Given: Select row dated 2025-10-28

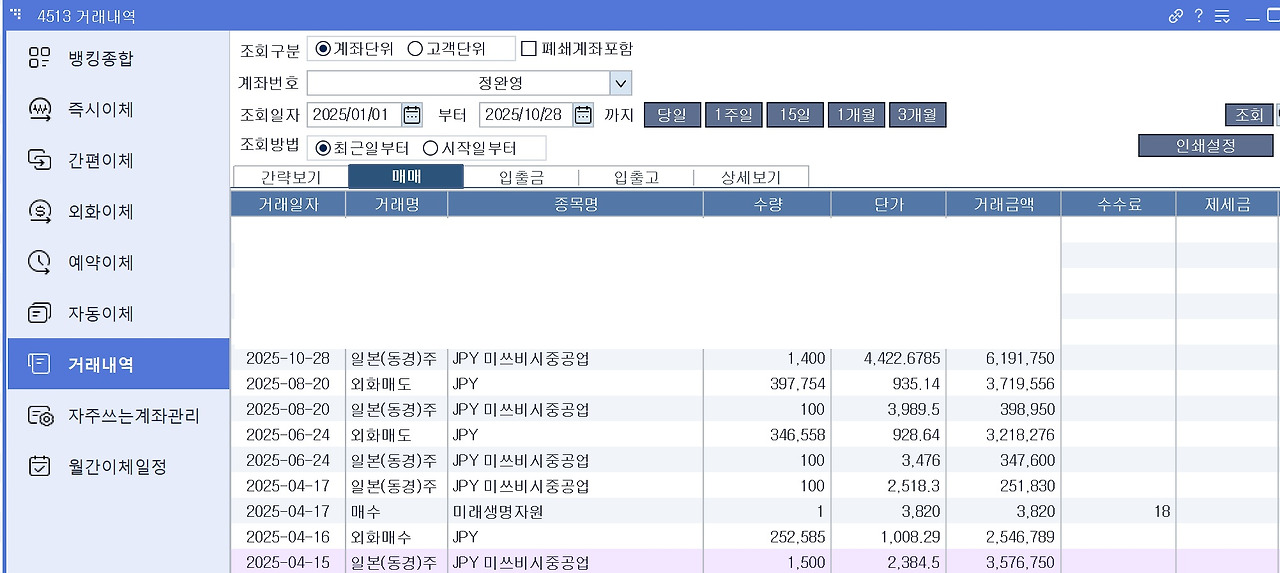Looking at the screenshot, I should pos(754,358).
